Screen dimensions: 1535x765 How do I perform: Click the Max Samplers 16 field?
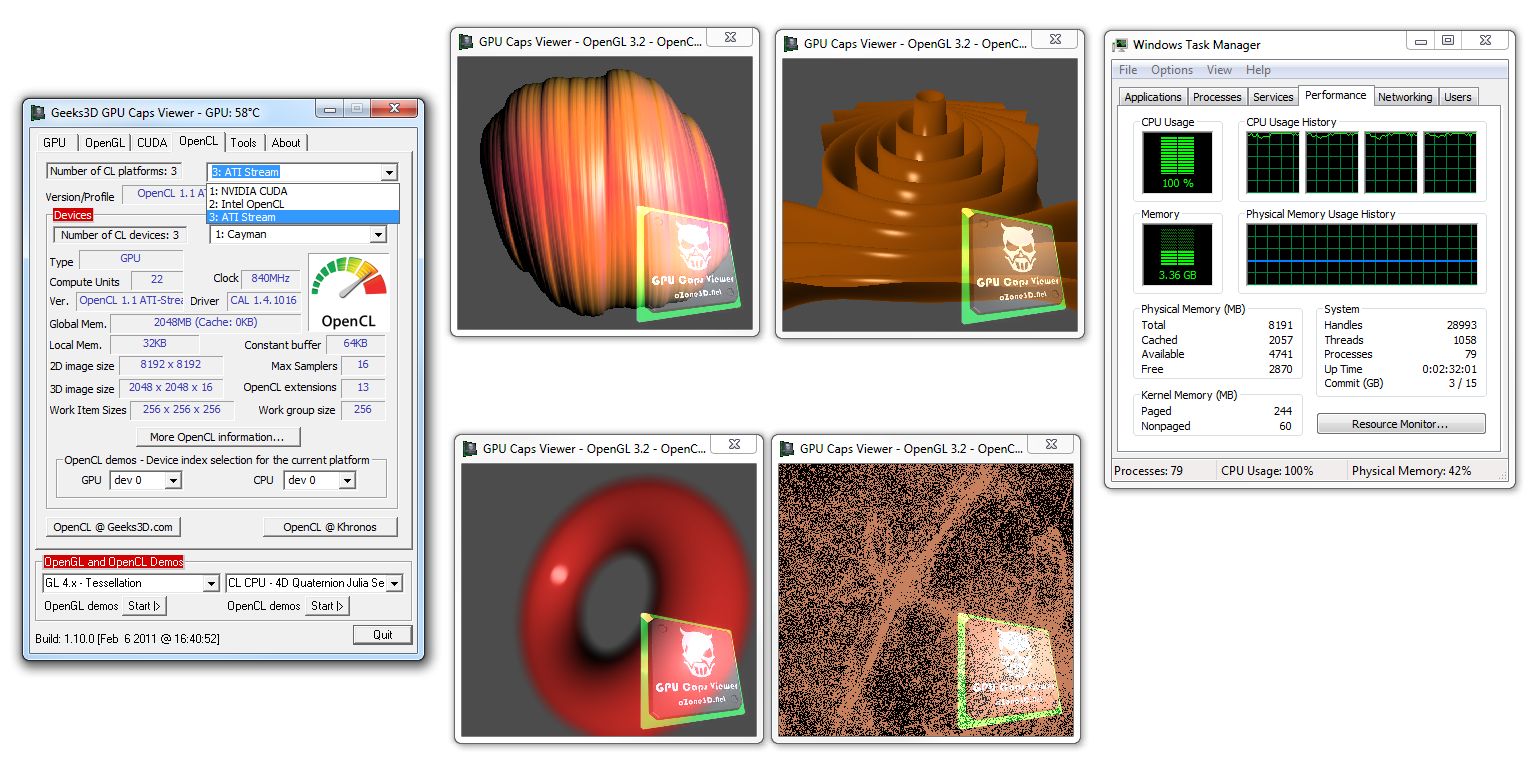363,365
